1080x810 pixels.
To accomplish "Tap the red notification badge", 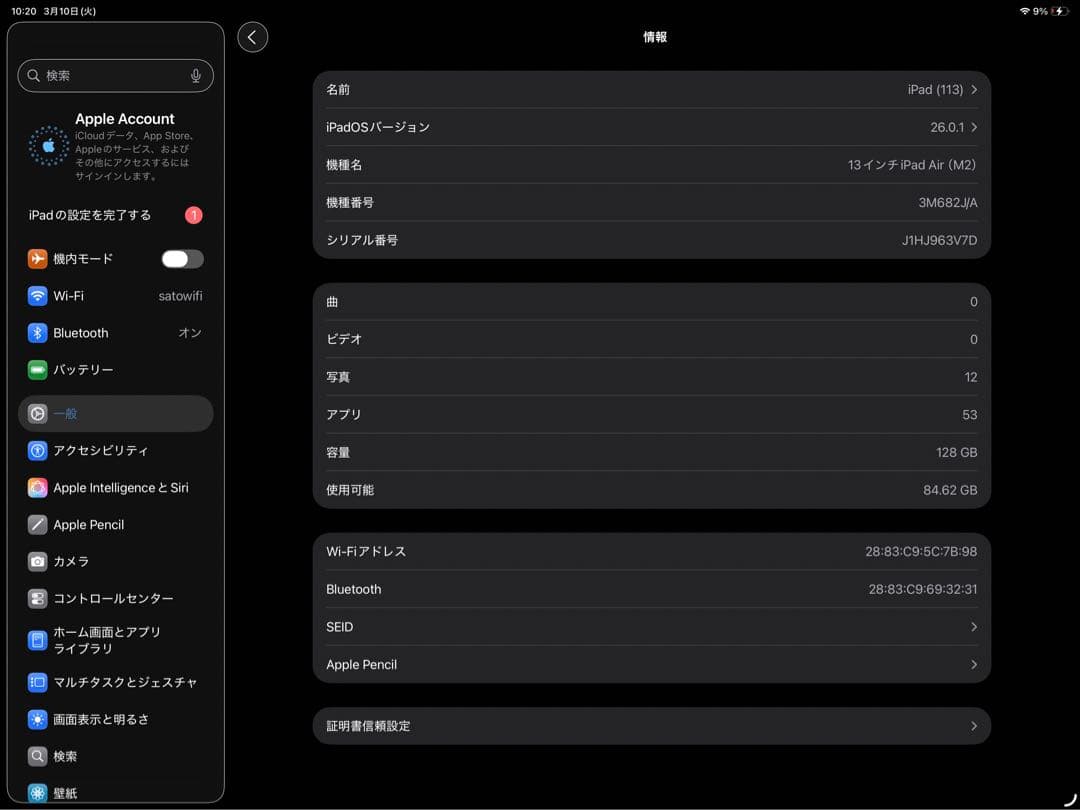I will (x=194, y=216).
